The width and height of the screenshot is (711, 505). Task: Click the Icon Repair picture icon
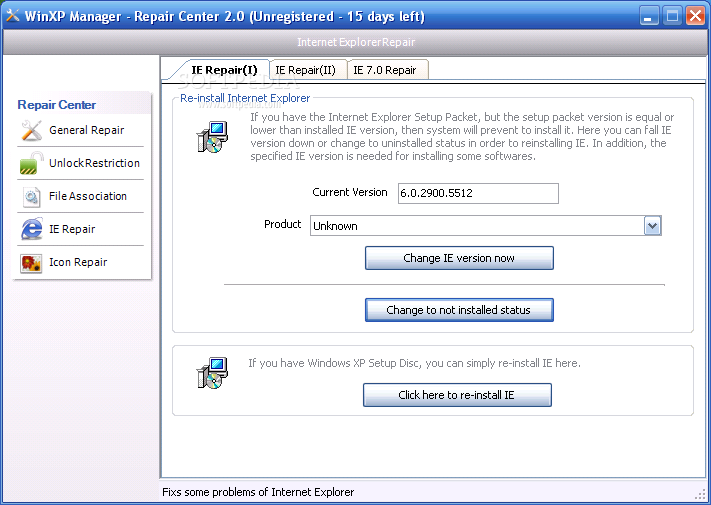31,262
